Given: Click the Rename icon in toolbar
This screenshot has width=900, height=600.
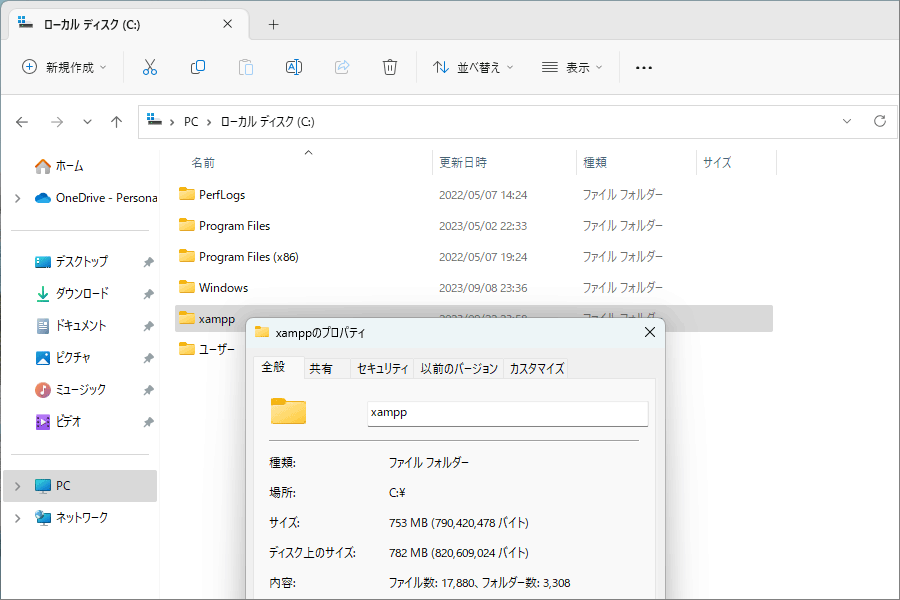Looking at the screenshot, I should (294, 67).
